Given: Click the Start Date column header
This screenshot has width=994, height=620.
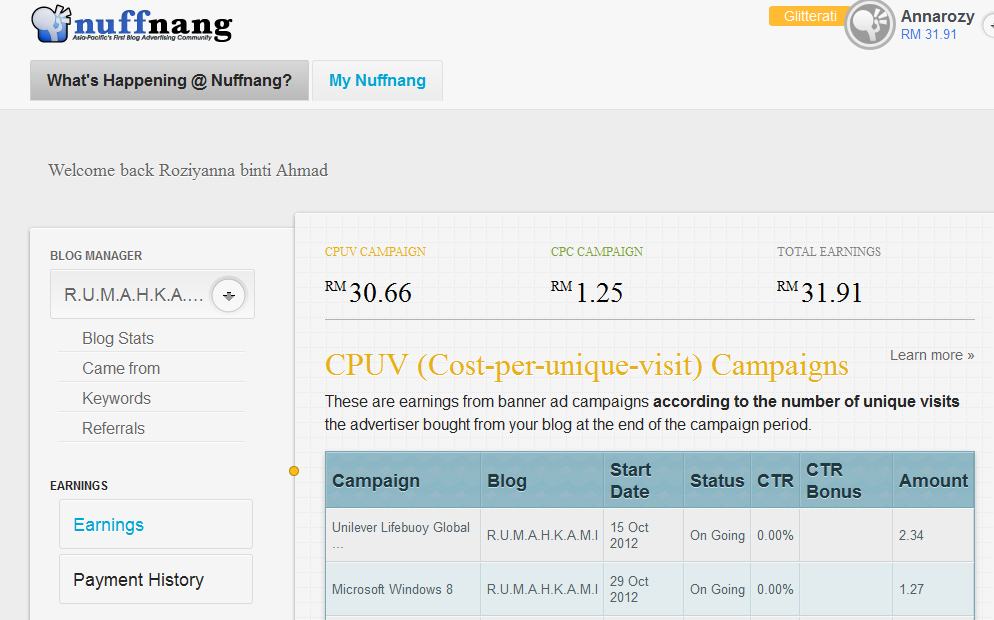Looking at the screenshot, I should click(x=643, y=480).
